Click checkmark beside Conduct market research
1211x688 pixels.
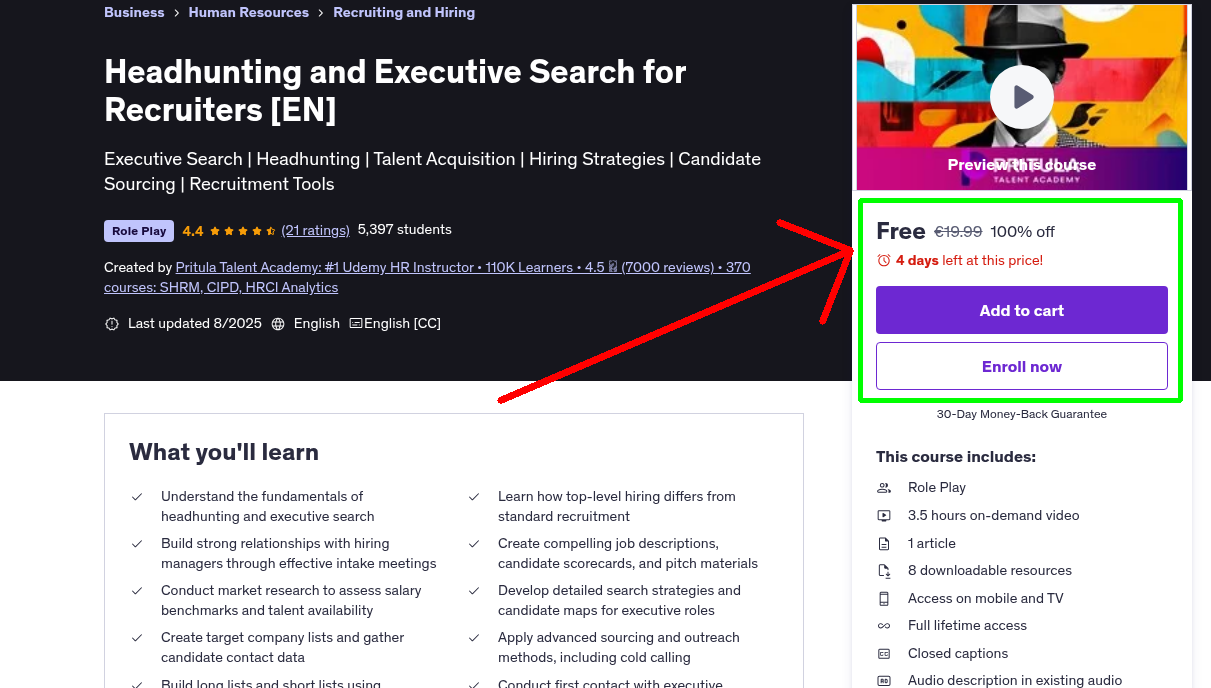pyautogui.click(x=137, y=591)
